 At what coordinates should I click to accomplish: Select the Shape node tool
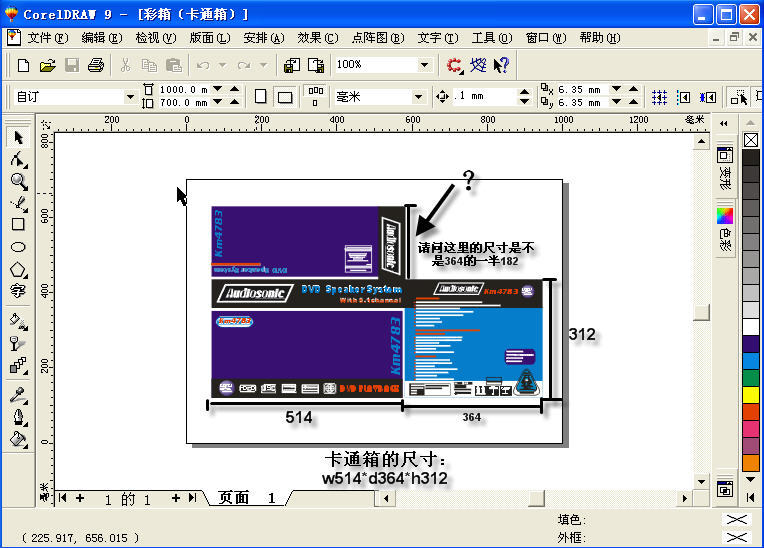point(18,159)
